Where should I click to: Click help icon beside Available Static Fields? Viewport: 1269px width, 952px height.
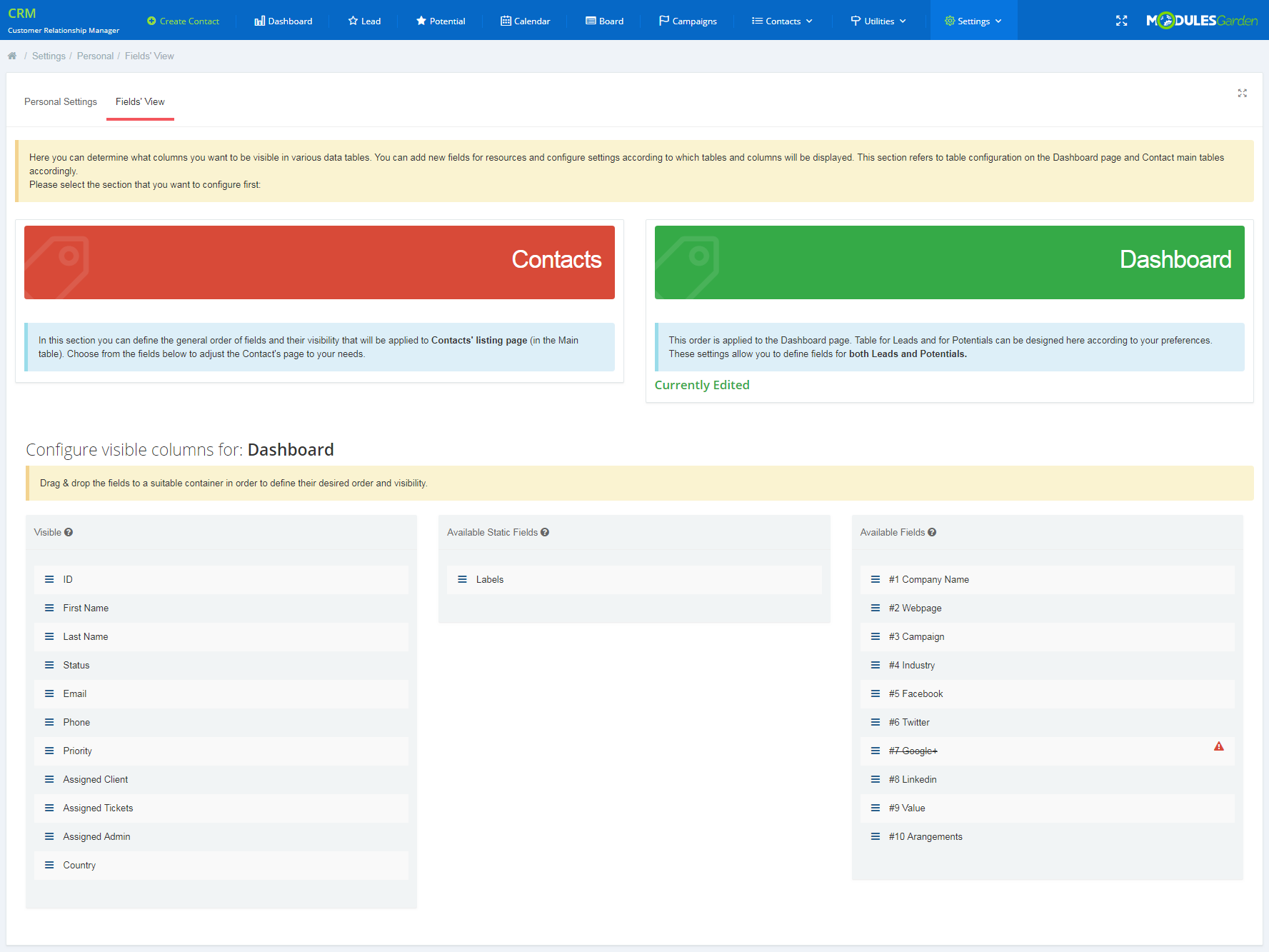[x=545, y=532]
